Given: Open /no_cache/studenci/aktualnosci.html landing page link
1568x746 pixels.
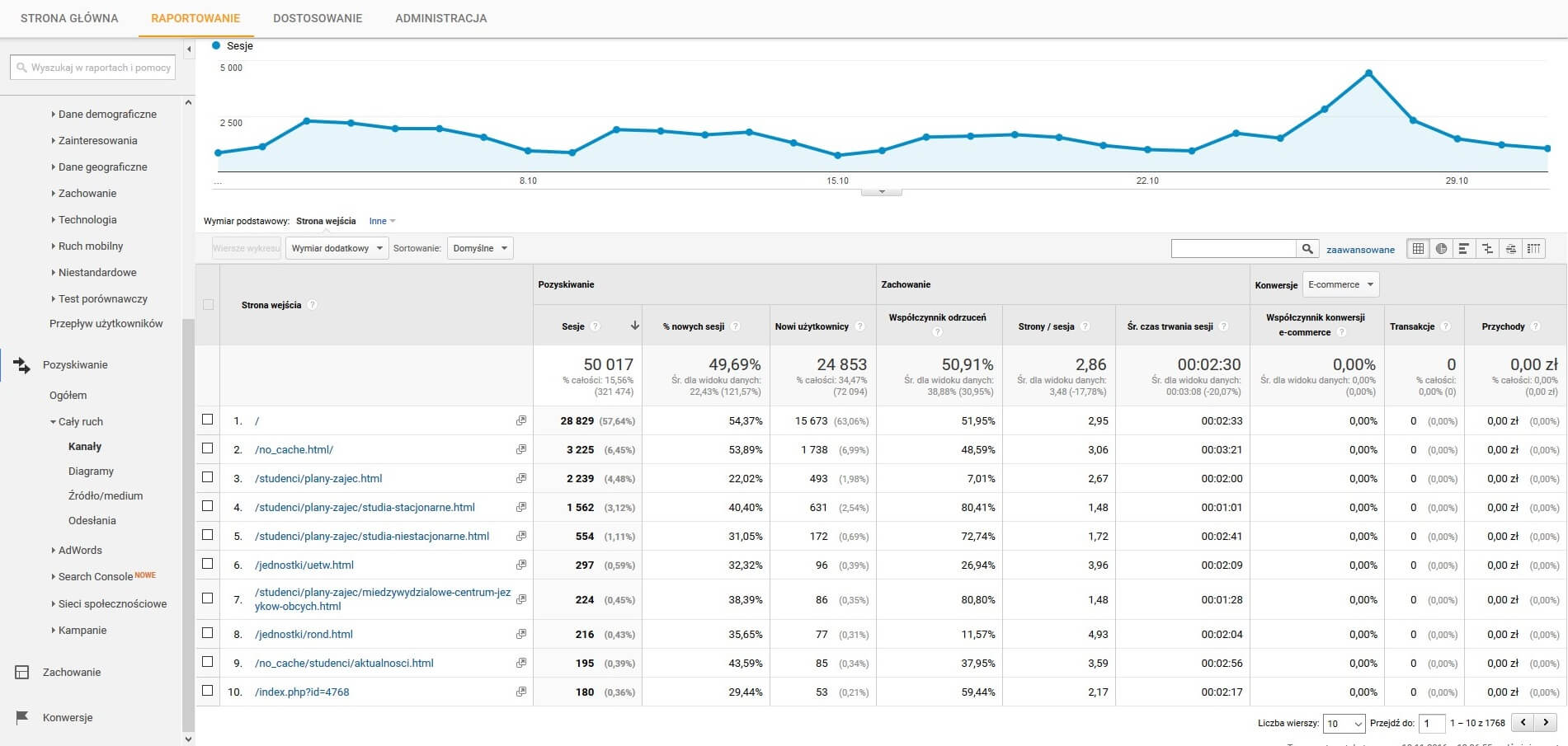Looking at the screenshot, I should pos(344,663).
